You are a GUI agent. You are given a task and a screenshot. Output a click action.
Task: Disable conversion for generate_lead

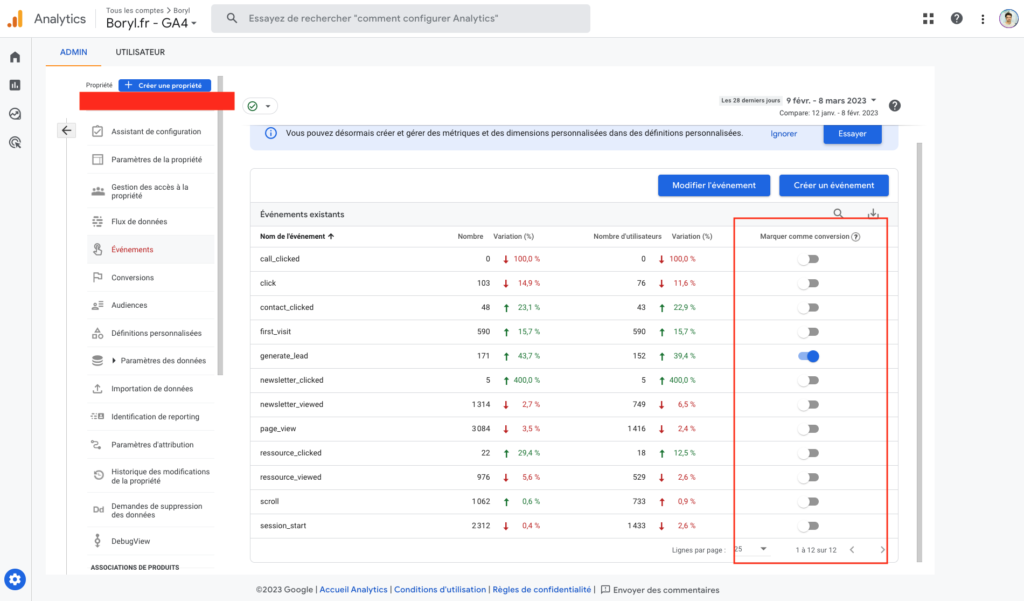[808, 356]
